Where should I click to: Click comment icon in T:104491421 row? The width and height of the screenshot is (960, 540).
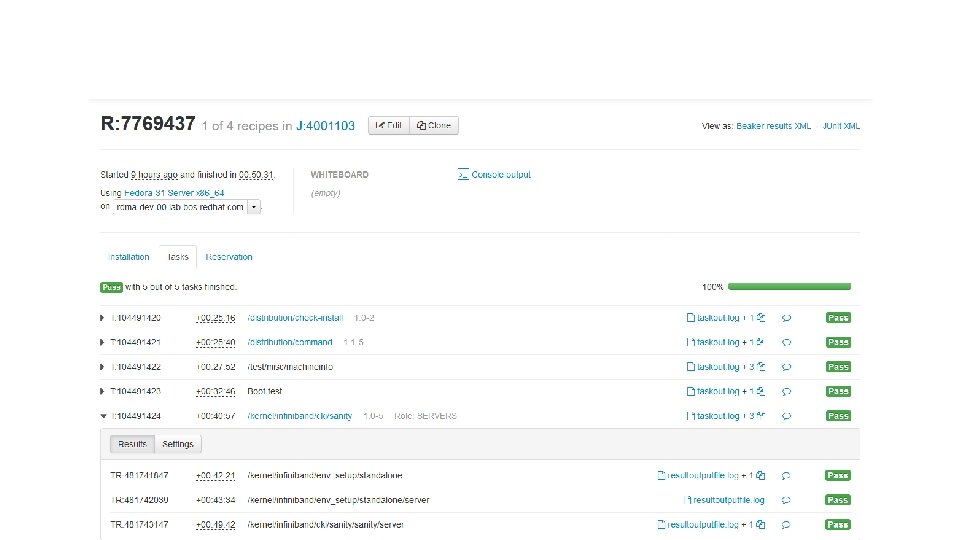[x=786, y=342]
